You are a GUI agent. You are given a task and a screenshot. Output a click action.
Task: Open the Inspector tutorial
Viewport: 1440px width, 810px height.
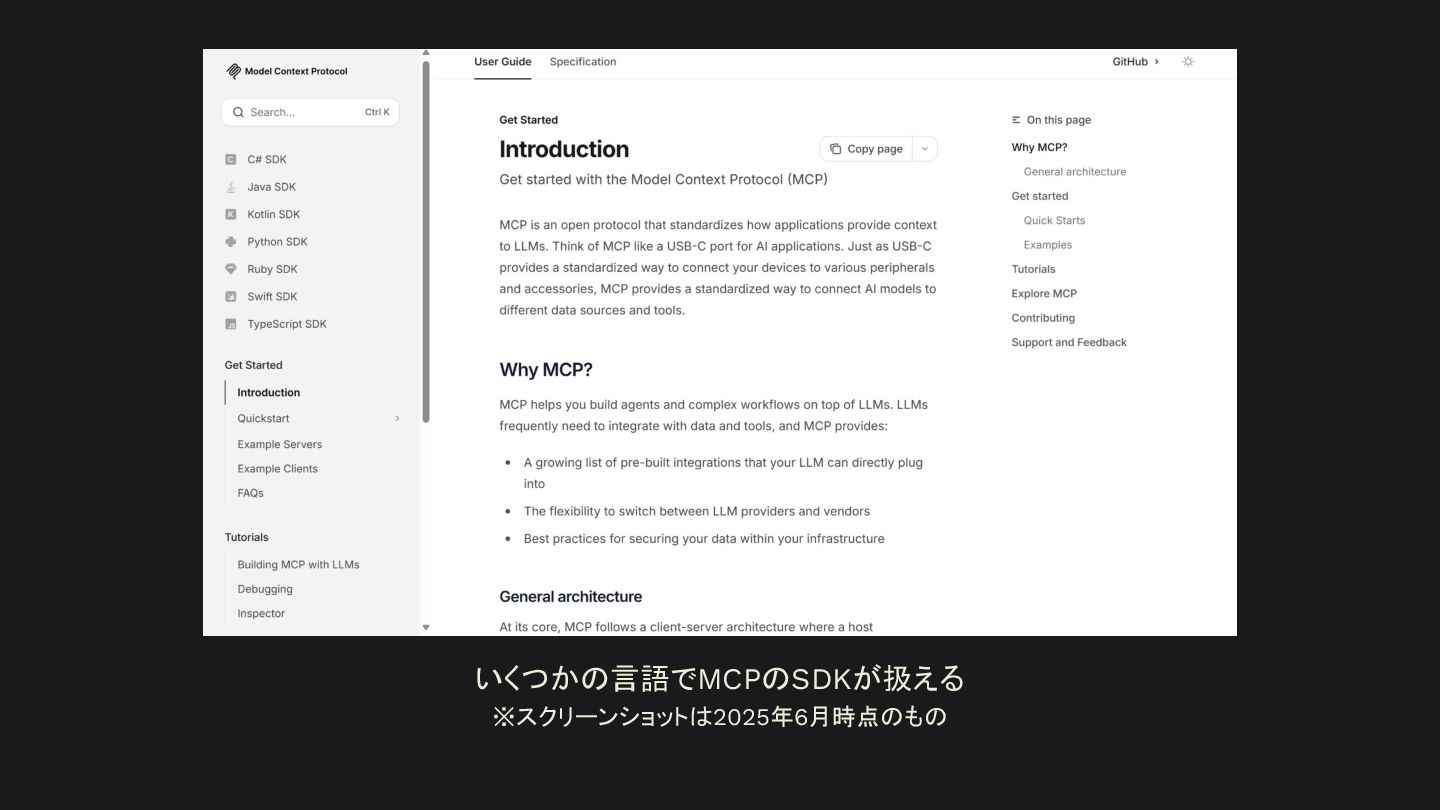click(x=261, y=614)
